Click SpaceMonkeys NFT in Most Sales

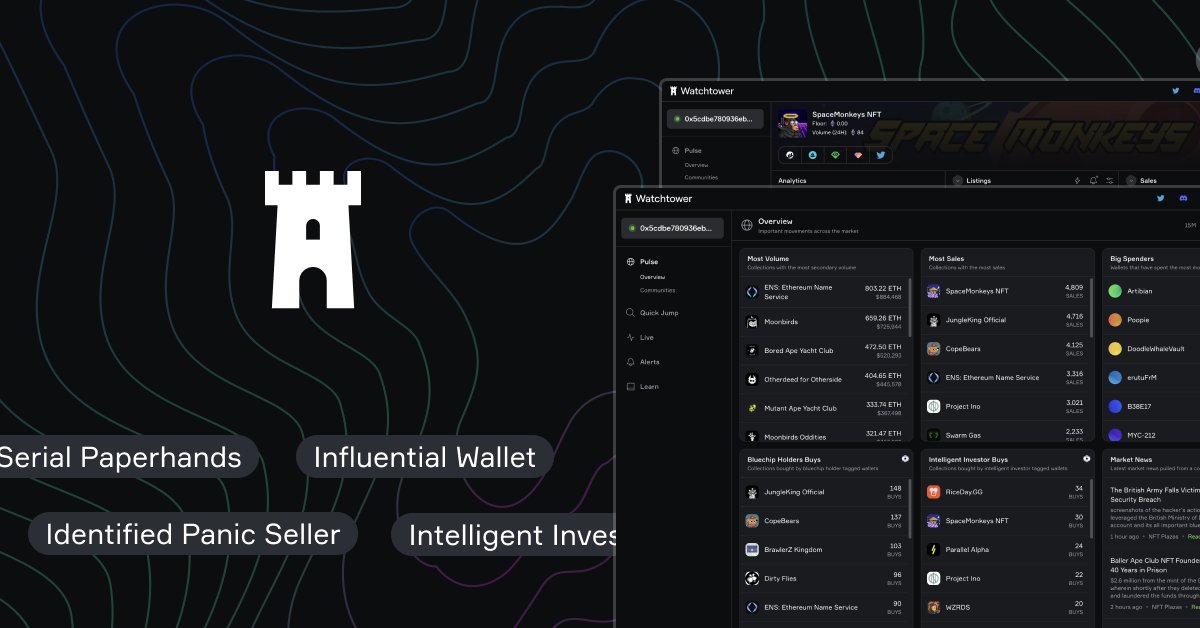(1006, 292)
